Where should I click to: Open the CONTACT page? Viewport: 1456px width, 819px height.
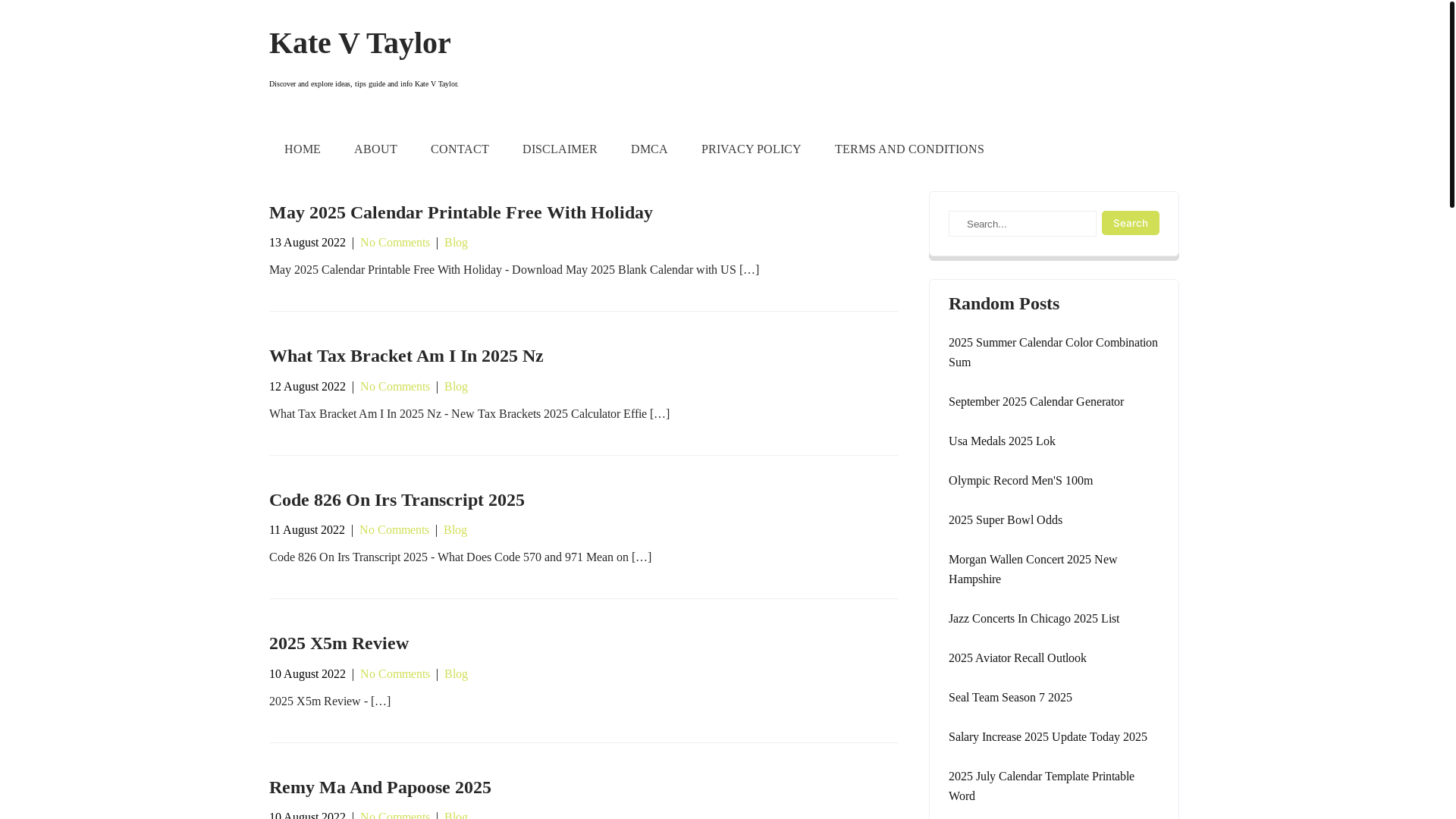460,149
